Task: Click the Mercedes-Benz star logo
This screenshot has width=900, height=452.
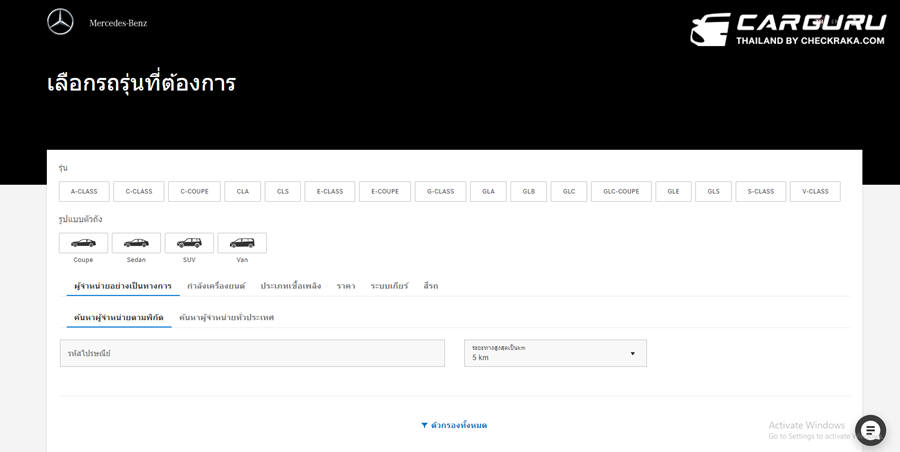Action: pos(61,22)
